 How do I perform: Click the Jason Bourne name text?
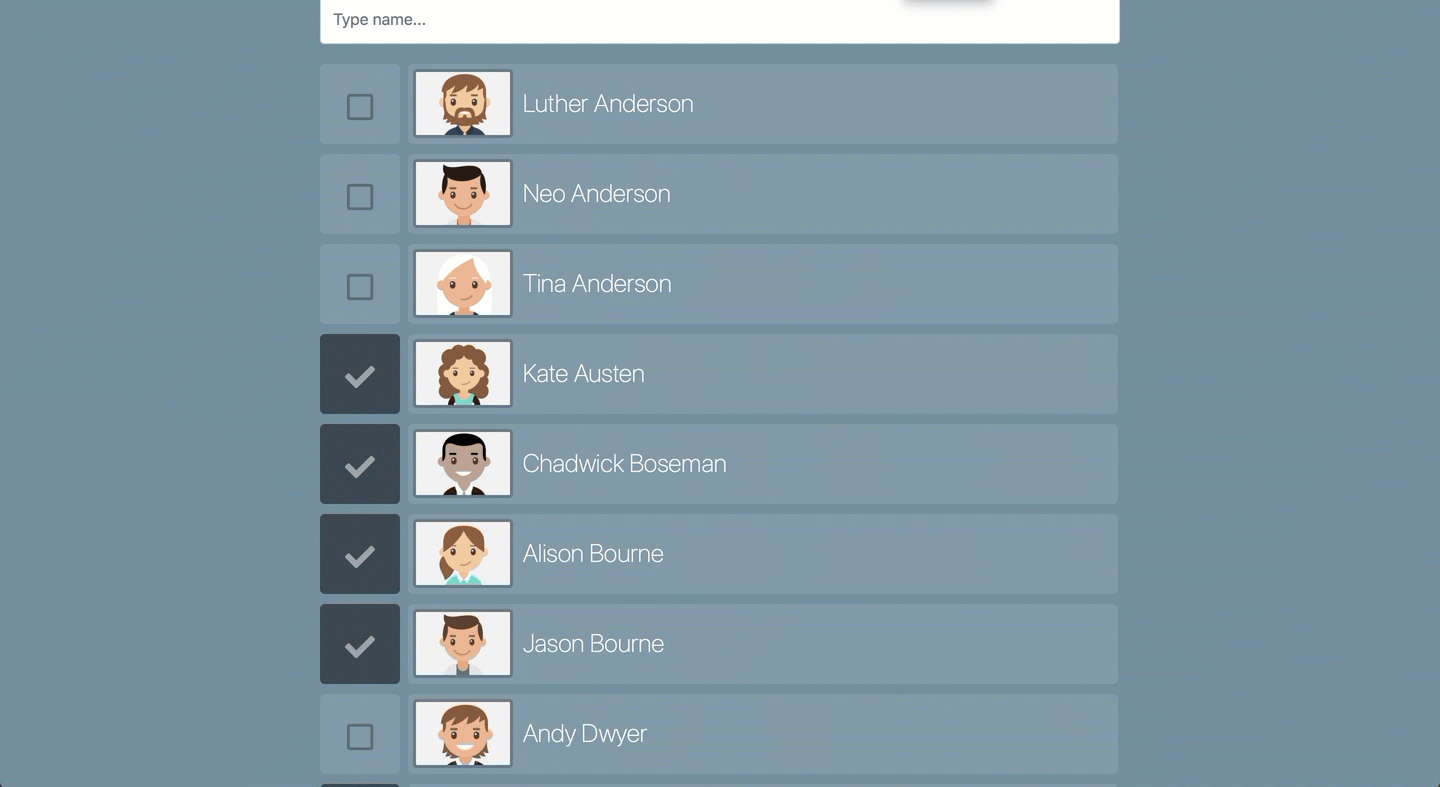click(x=593, y=644)
